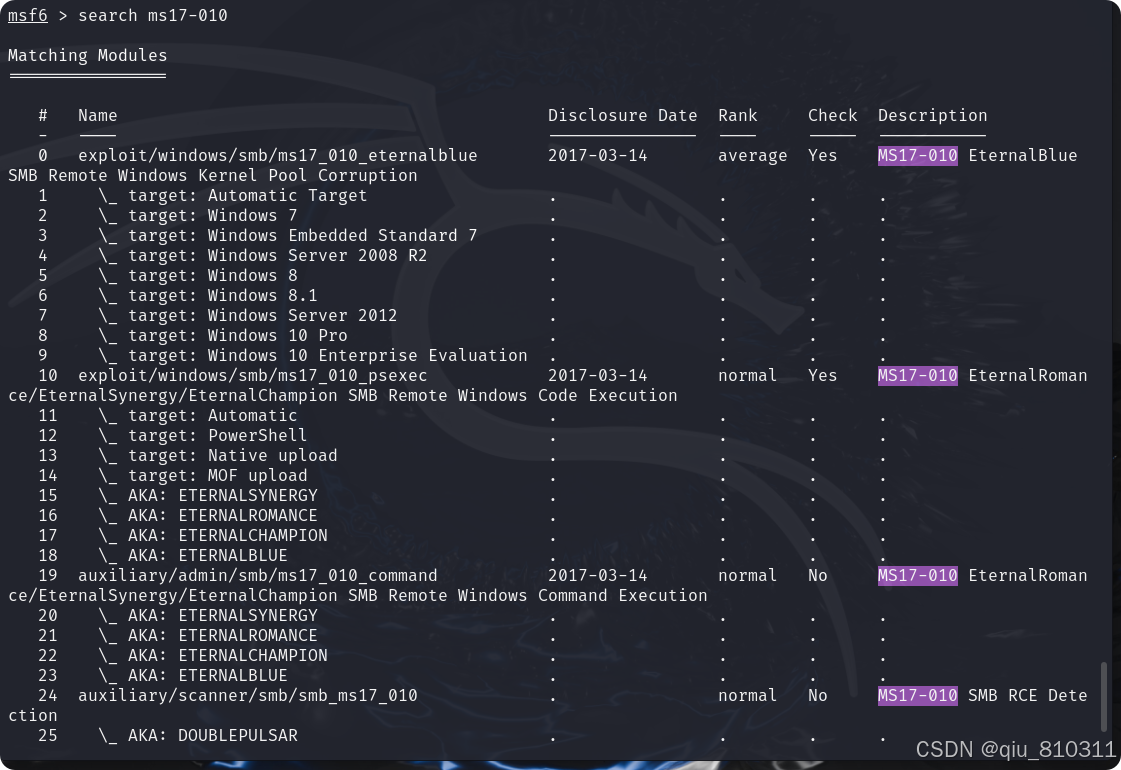This screenshot has width=1121, height=770.
Task: Click the 'Check' column header
Action: (832, 115)
